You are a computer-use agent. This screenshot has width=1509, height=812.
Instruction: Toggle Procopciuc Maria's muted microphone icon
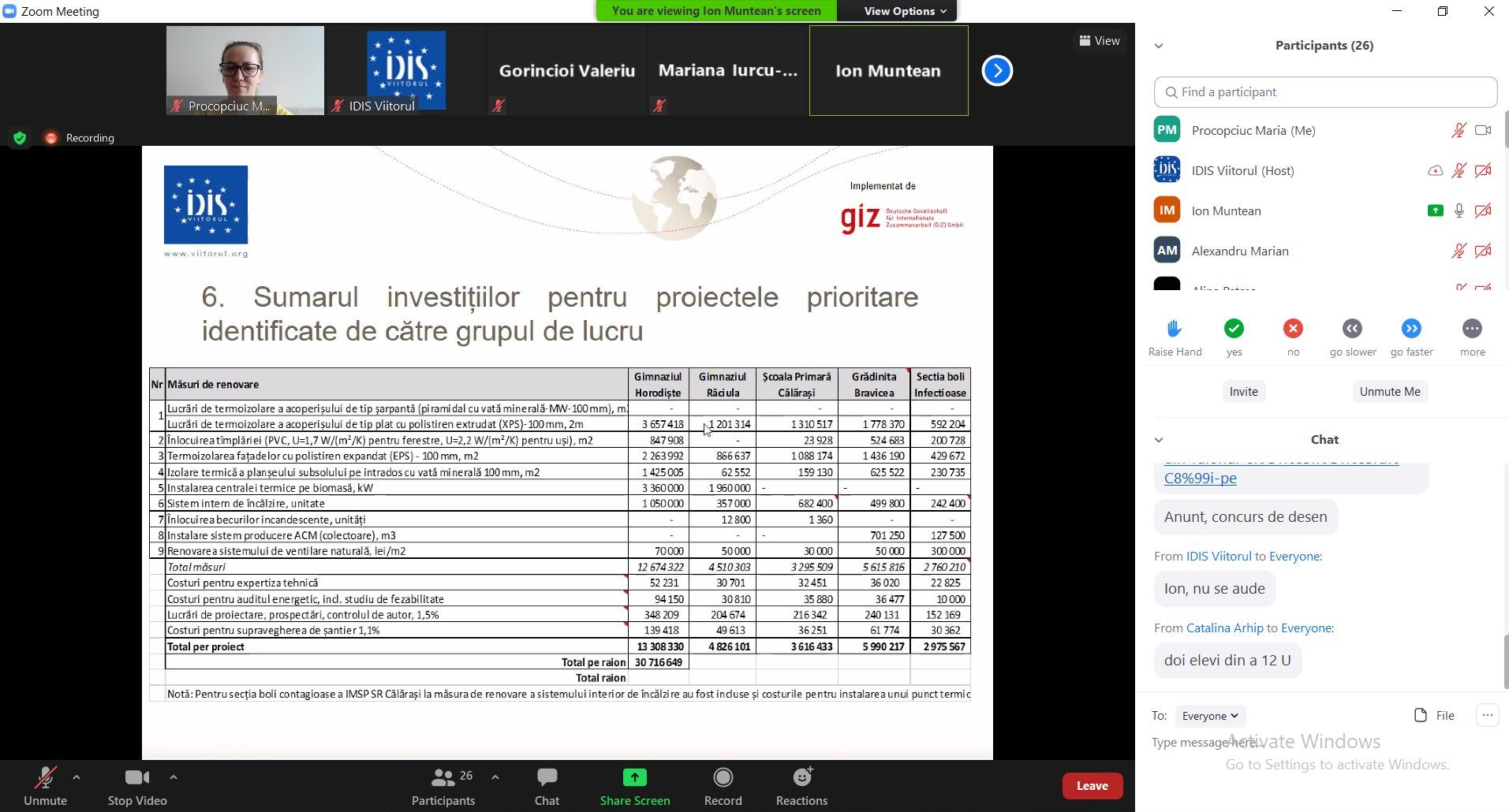pyautogui.click(x=1459, y=130)
